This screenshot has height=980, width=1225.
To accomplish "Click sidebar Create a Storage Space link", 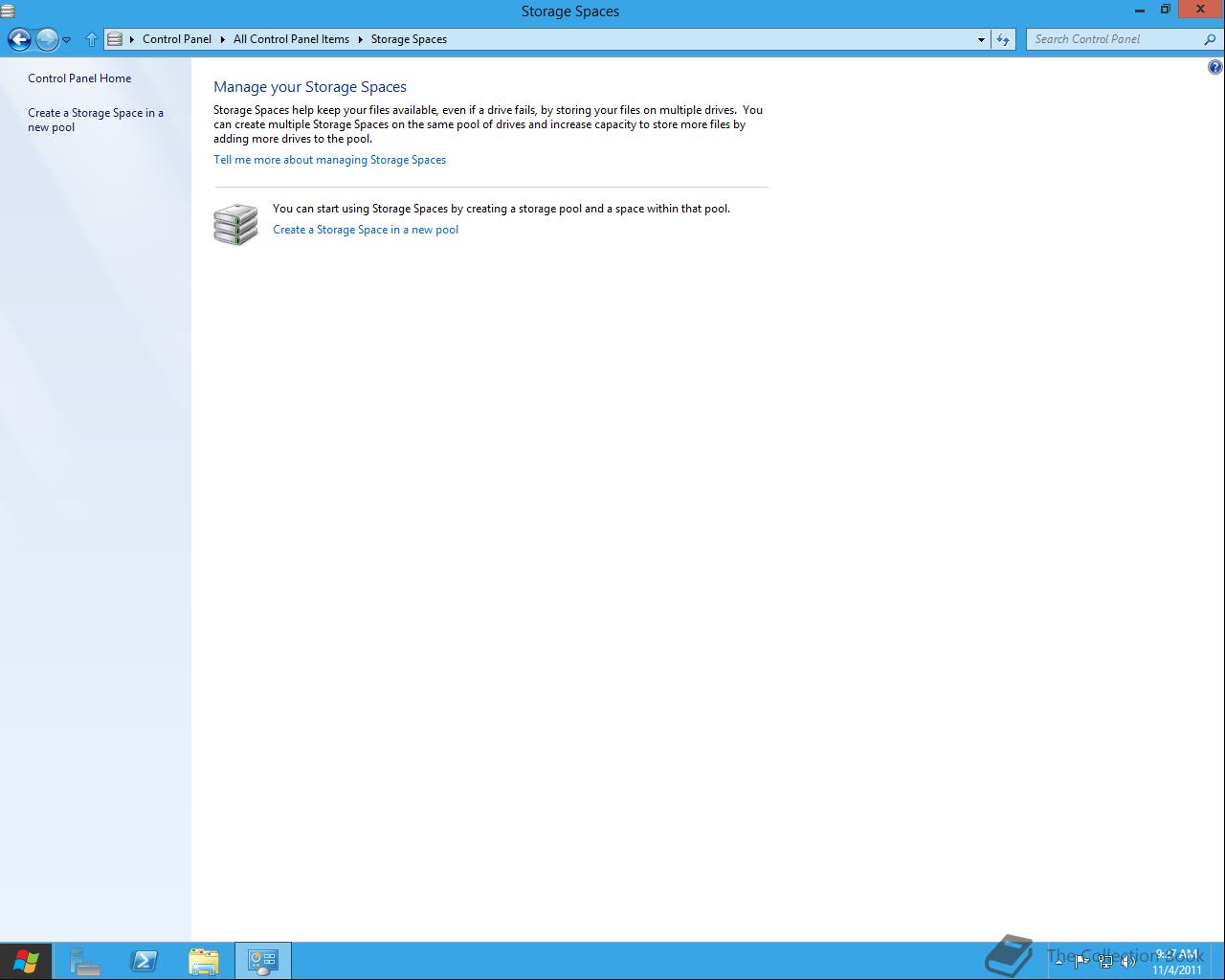I will (x=96, y=120).
